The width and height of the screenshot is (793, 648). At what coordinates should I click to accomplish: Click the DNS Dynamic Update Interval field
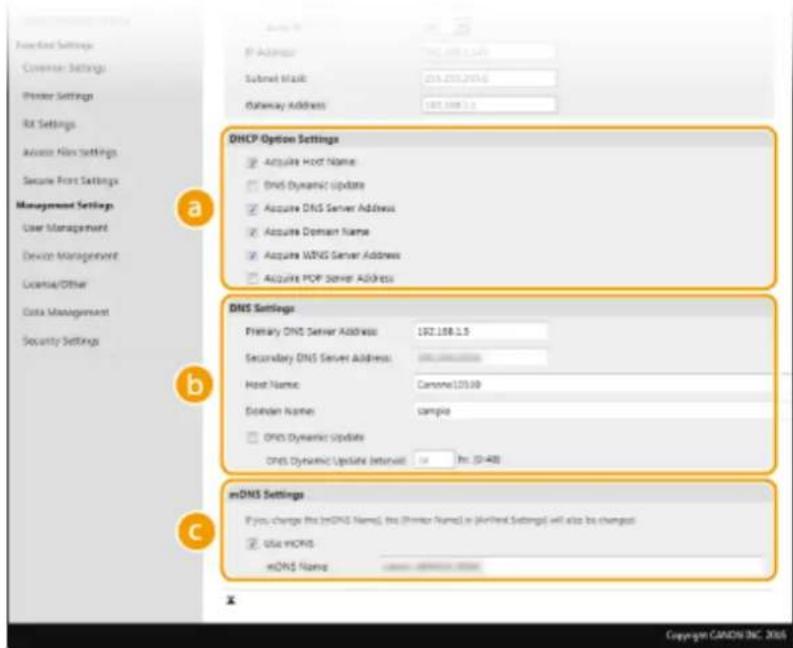pos(434,460)
